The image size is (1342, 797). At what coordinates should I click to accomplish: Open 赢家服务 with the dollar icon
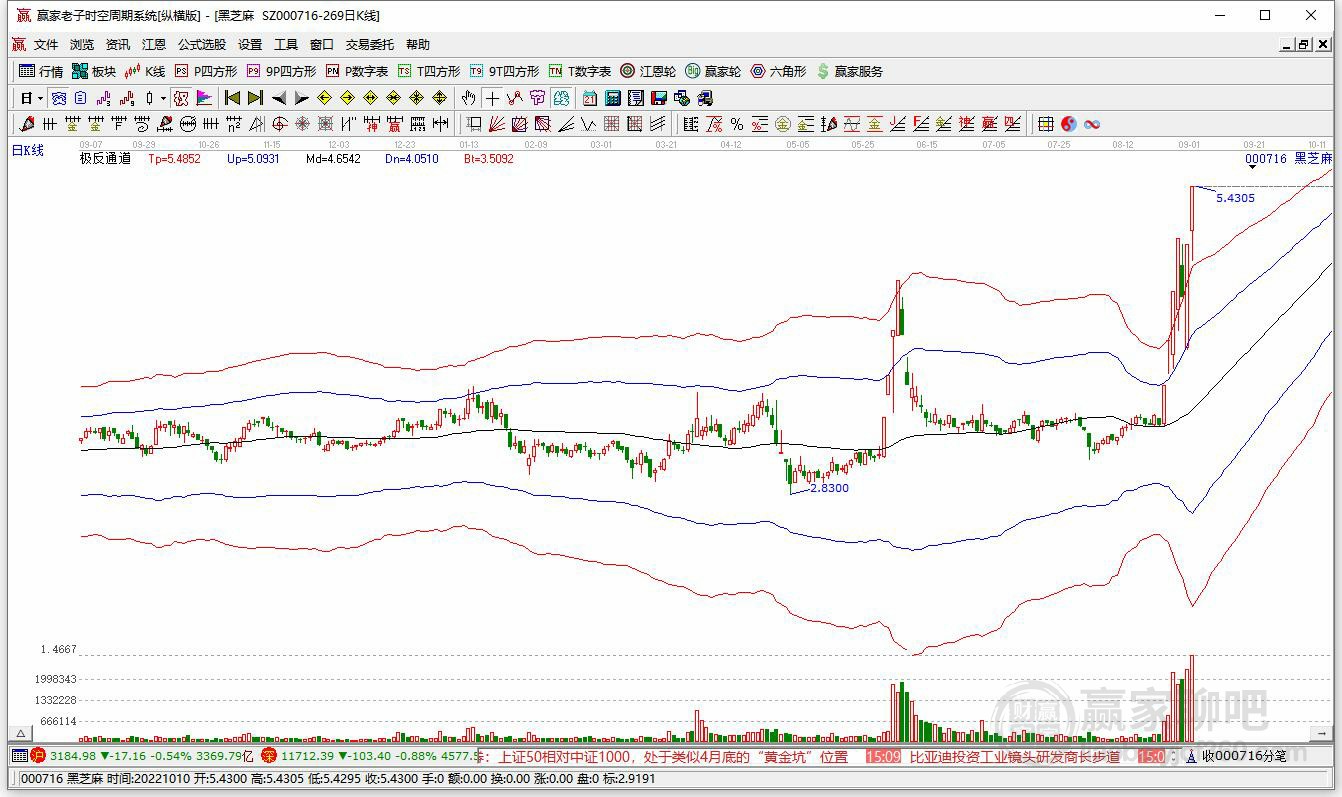click(850, 71)
